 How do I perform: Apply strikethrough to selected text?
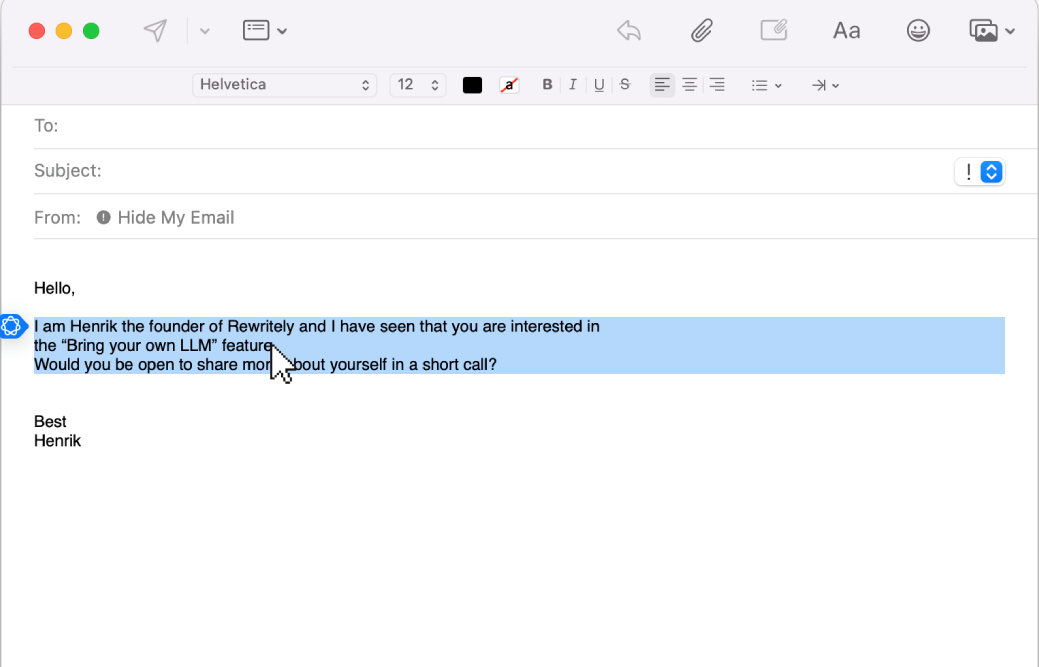624,85
